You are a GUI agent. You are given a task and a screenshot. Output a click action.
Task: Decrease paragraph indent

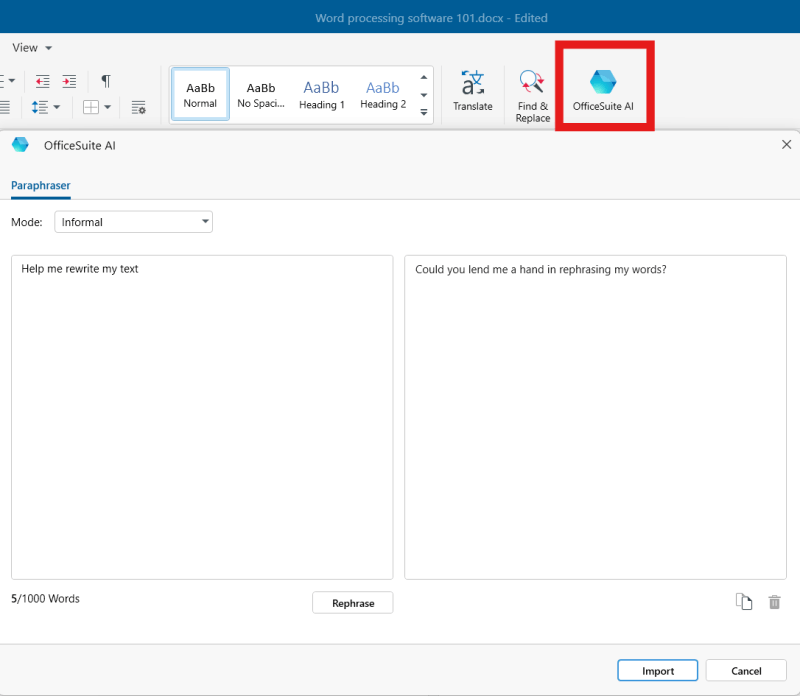(42, 81)
